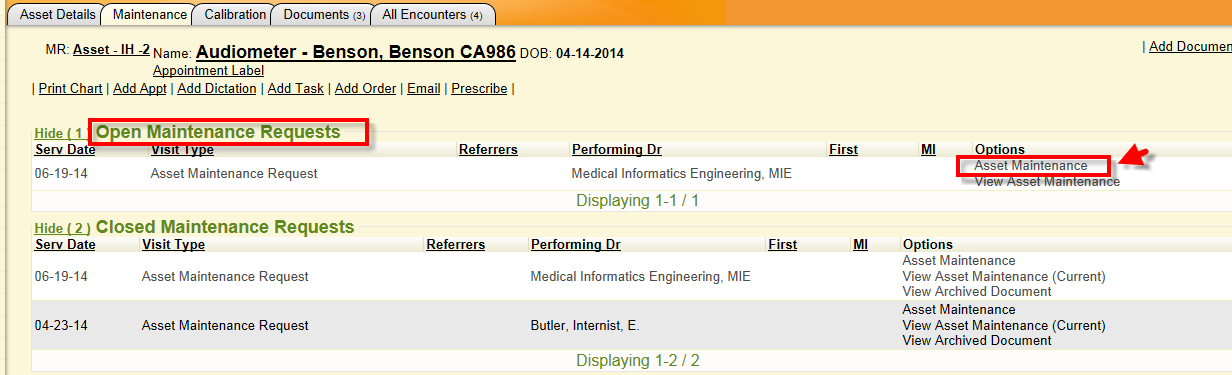
Task: Open the Documents (3) tab
Action: (x=322, y=15)
